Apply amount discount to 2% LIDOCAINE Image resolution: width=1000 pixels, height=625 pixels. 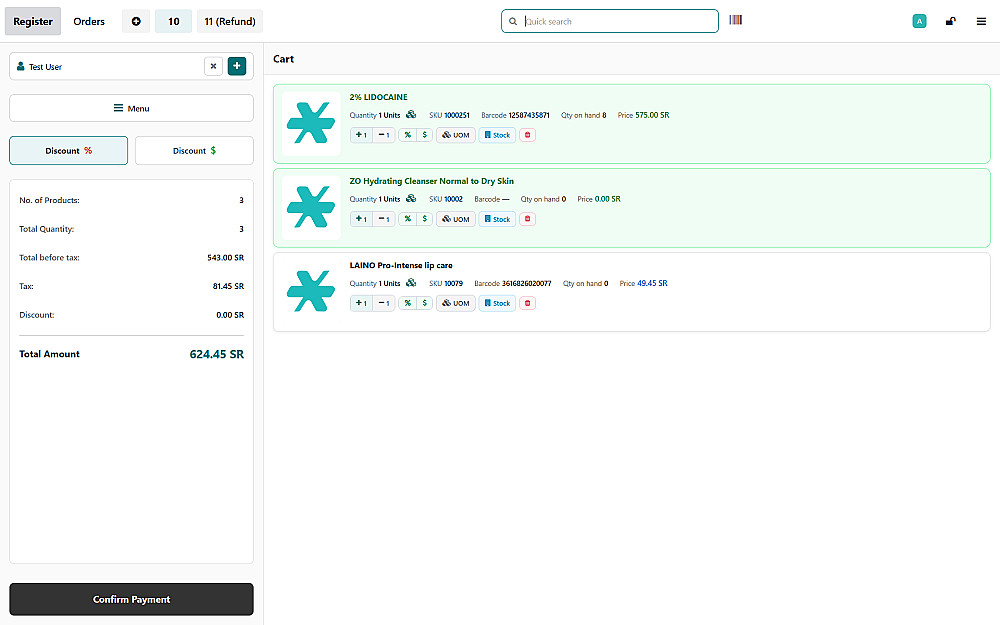[425, 135]
